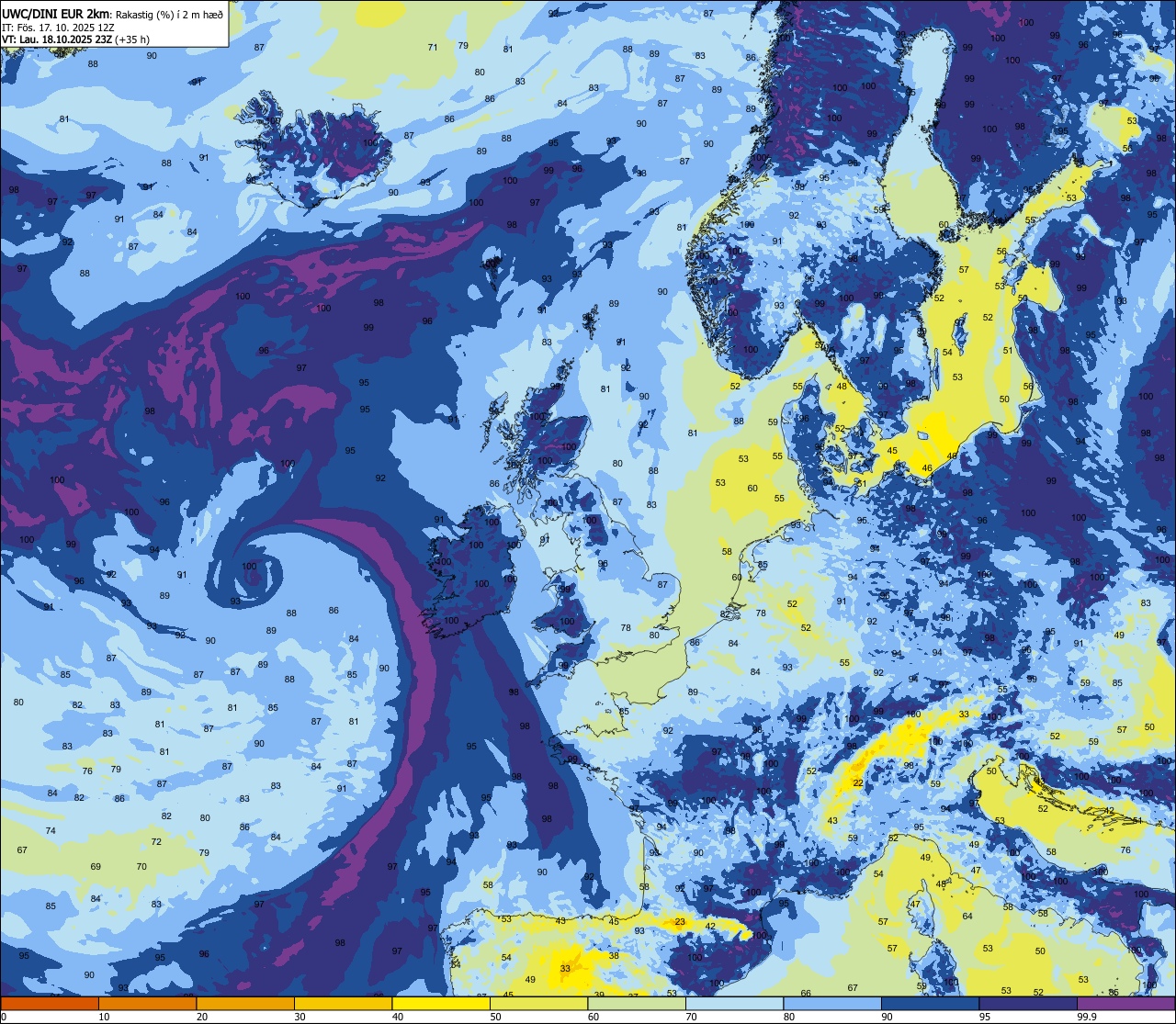Click the legend label "60"
Screen dimensions: 1176x1024
594,1017
